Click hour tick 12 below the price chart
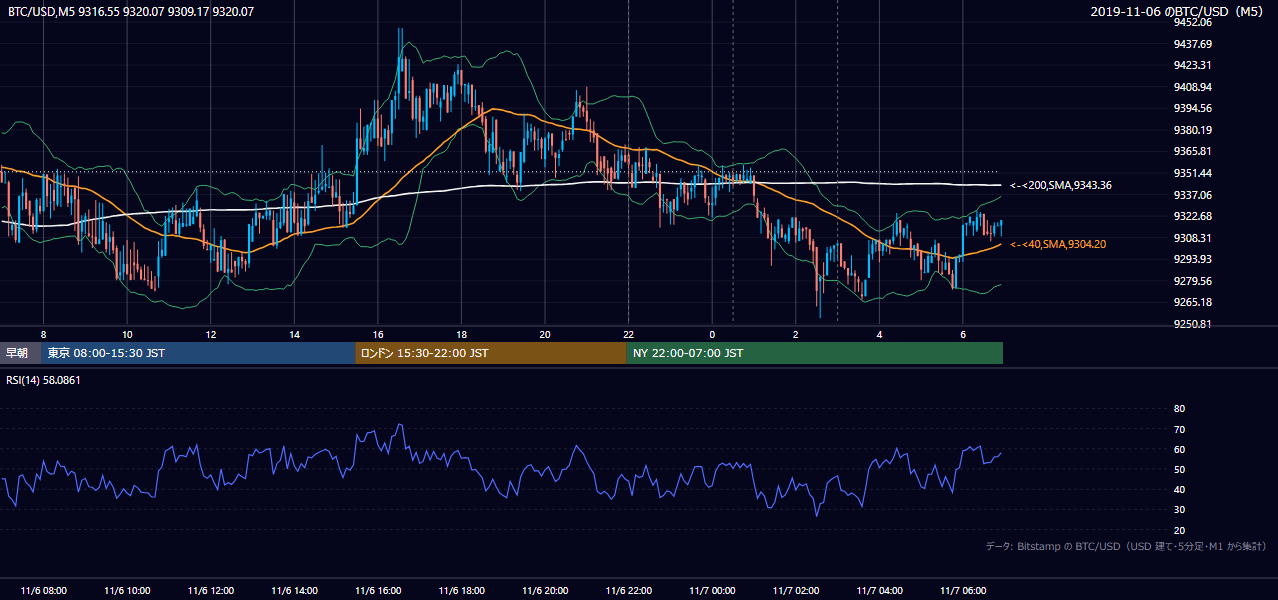The width and height of the screenshot is (1278, 600). 211,334
